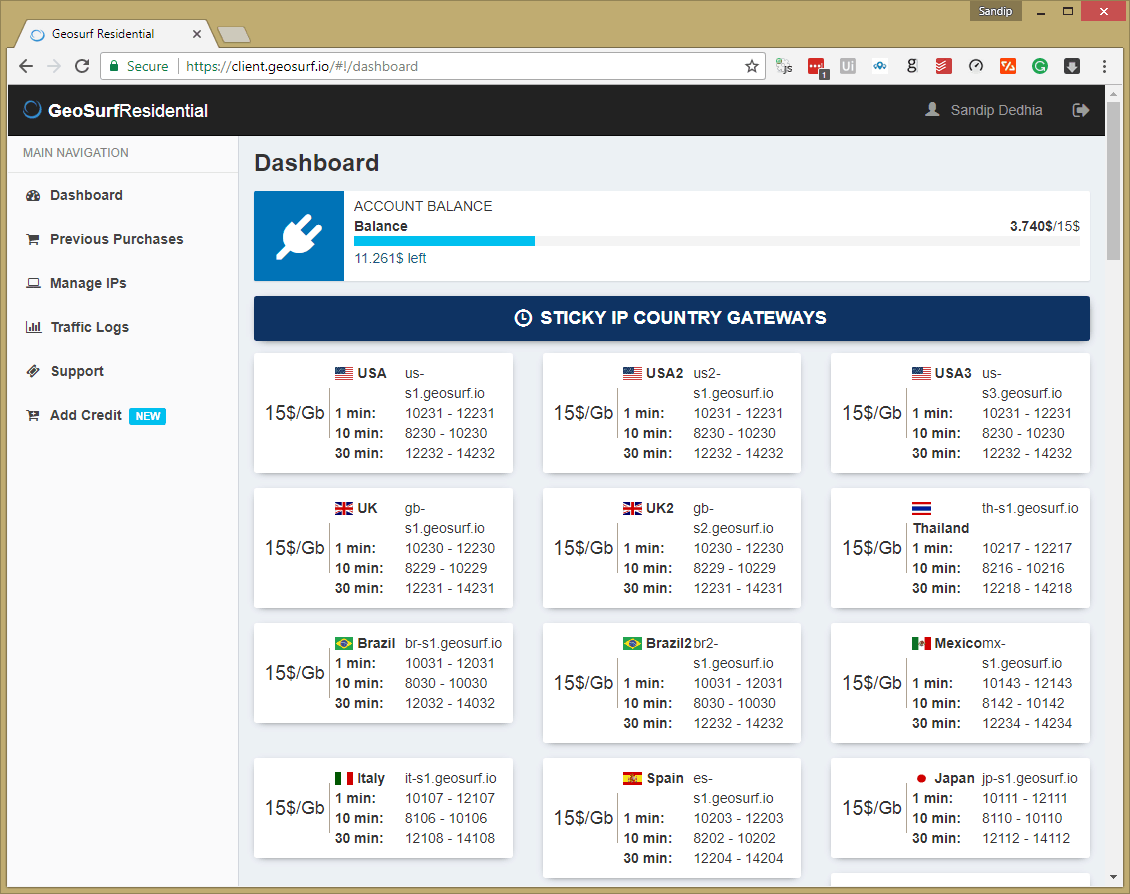Image resolution: width=1130 pixels, height=894 pixels.
Task: Click the UK gateway host gb-s1.geosurf.io
Action: coord(445,518)
